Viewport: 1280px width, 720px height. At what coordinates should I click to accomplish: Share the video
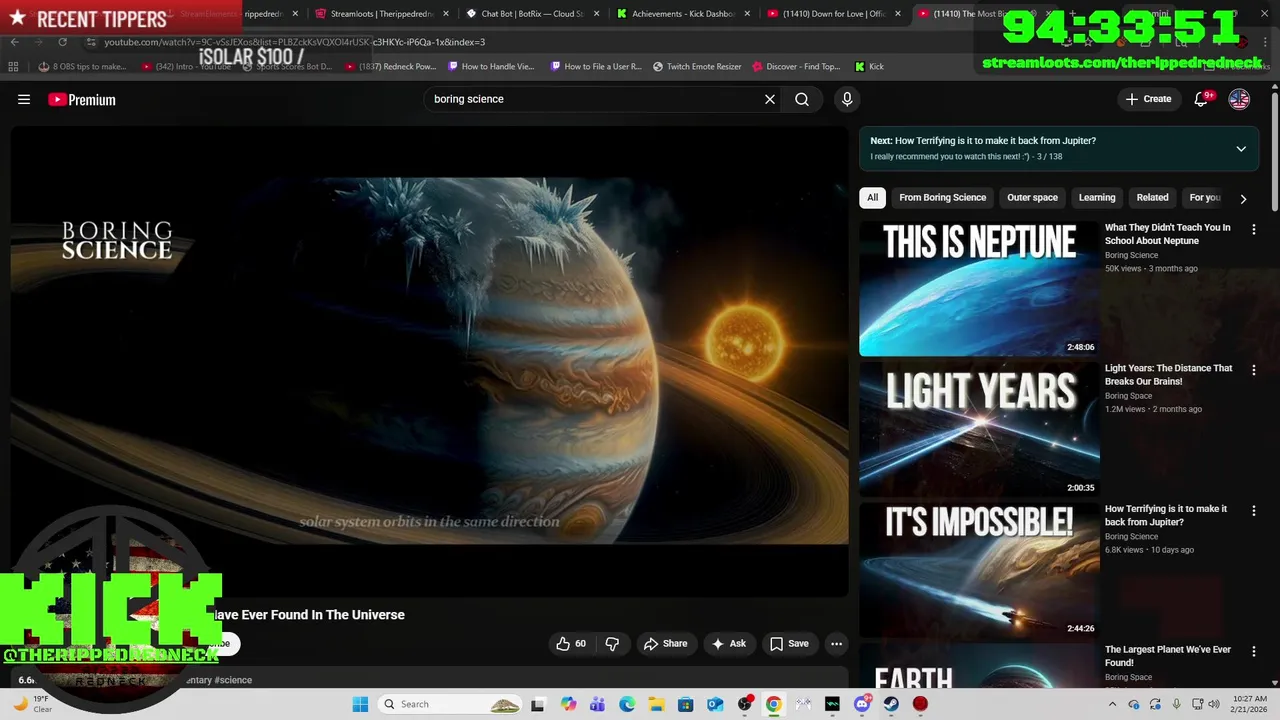pos(665,644)
